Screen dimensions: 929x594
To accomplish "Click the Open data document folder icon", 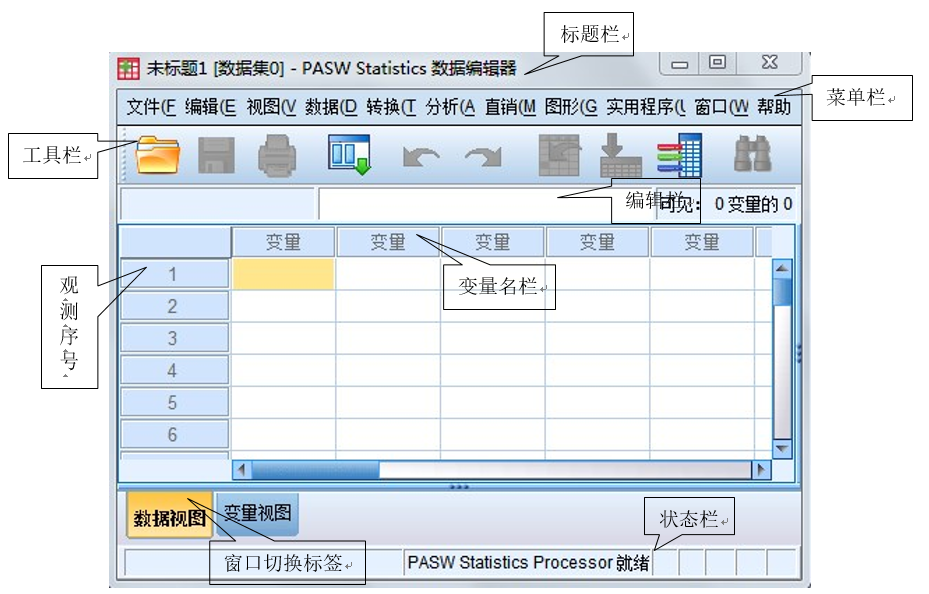I will pyautogui.click(x=157, y=155).
